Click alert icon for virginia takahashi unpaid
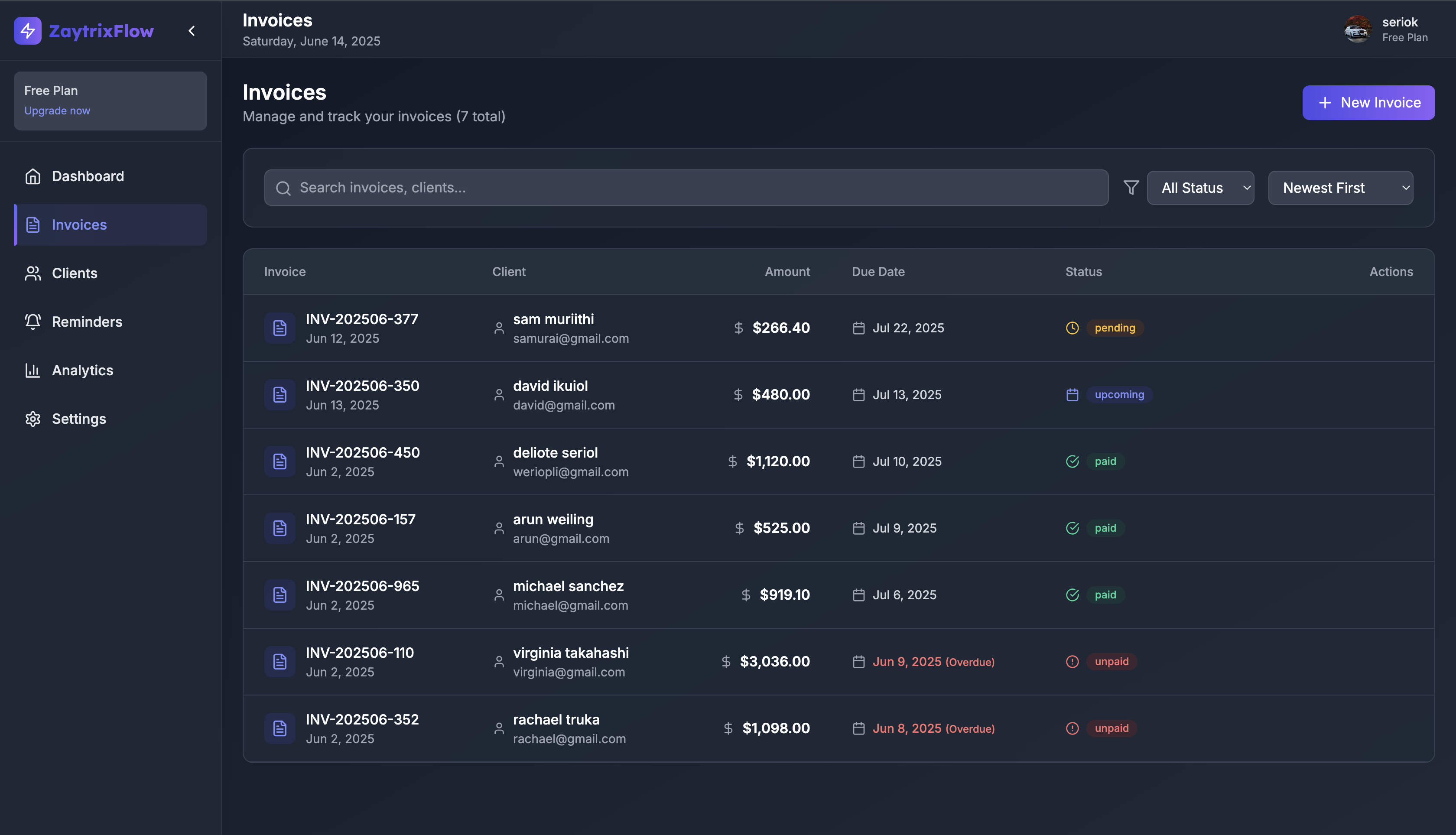1456x835 pixels. tap(1072, 662)
